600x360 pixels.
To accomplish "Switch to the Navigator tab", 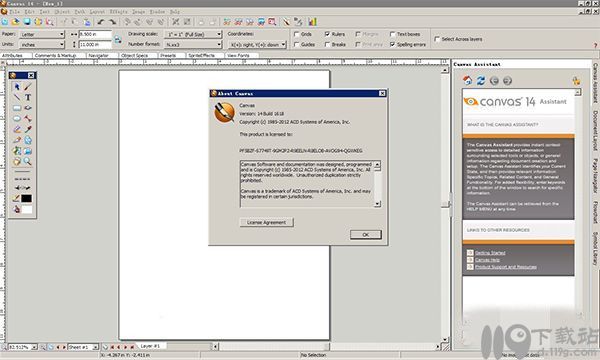I will tap(98, 55).
